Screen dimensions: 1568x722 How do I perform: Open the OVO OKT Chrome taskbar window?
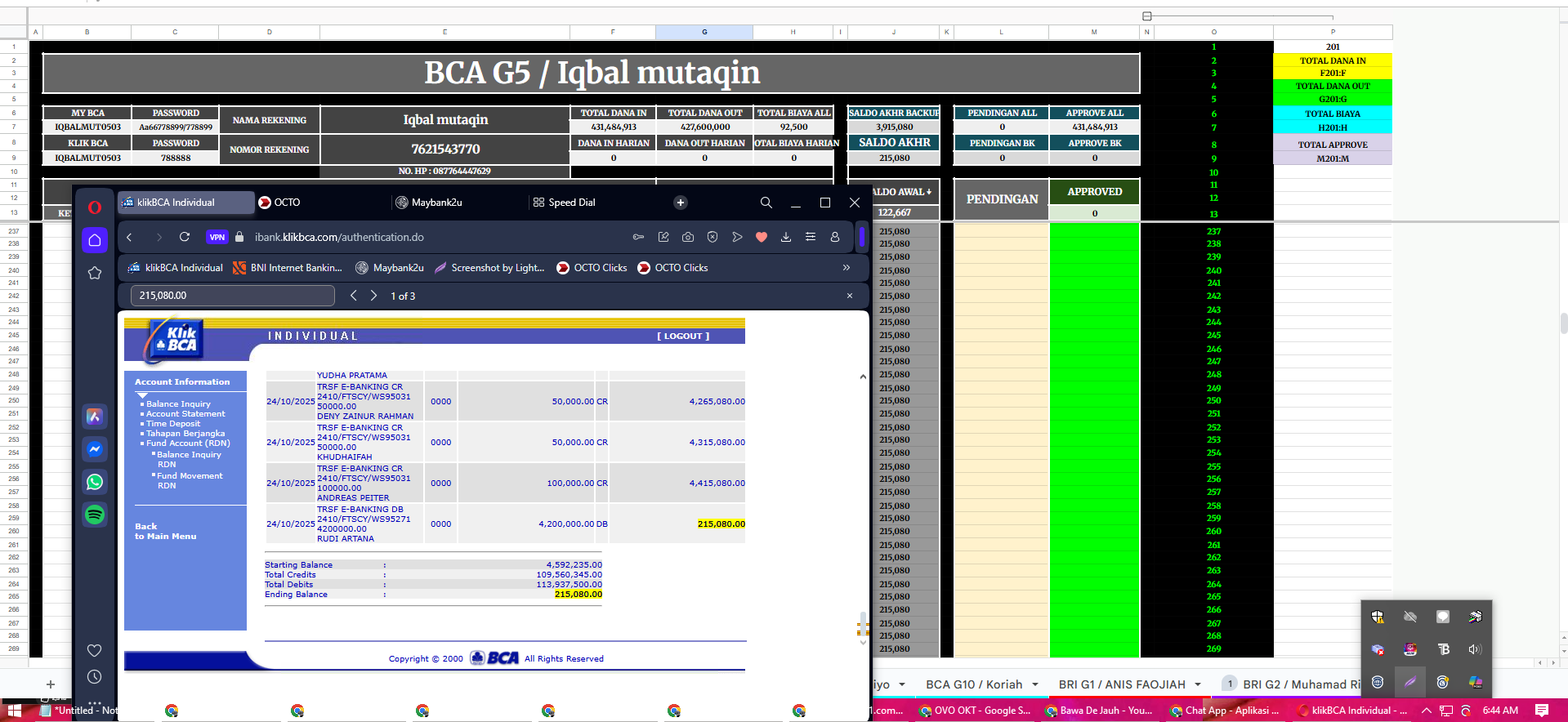[976, 711]
